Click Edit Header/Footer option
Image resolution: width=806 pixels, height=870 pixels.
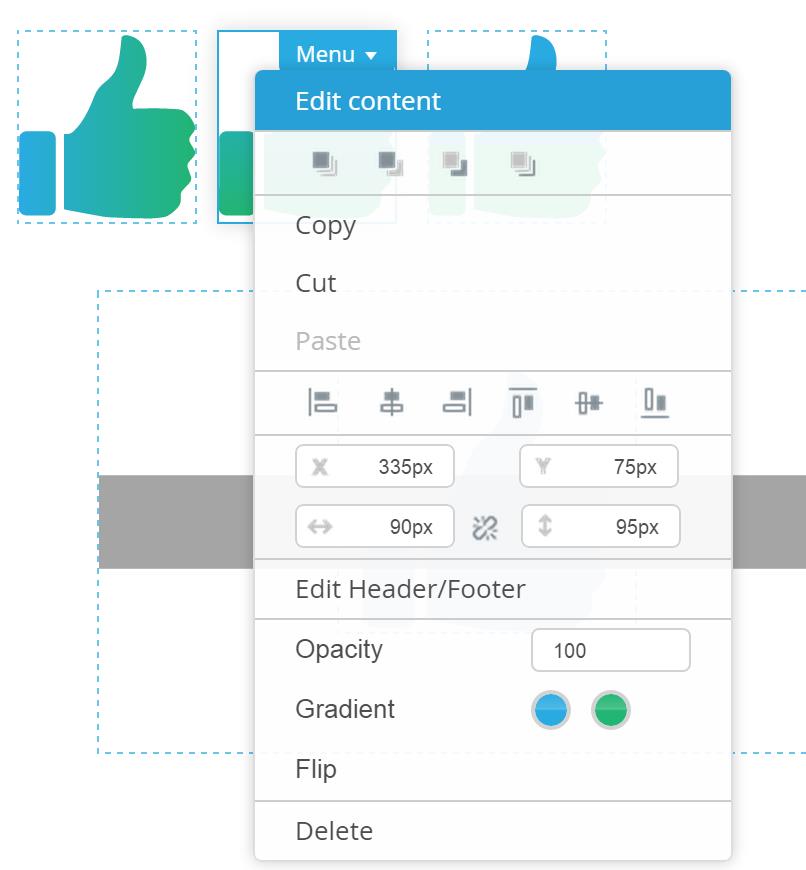[410, 589]
